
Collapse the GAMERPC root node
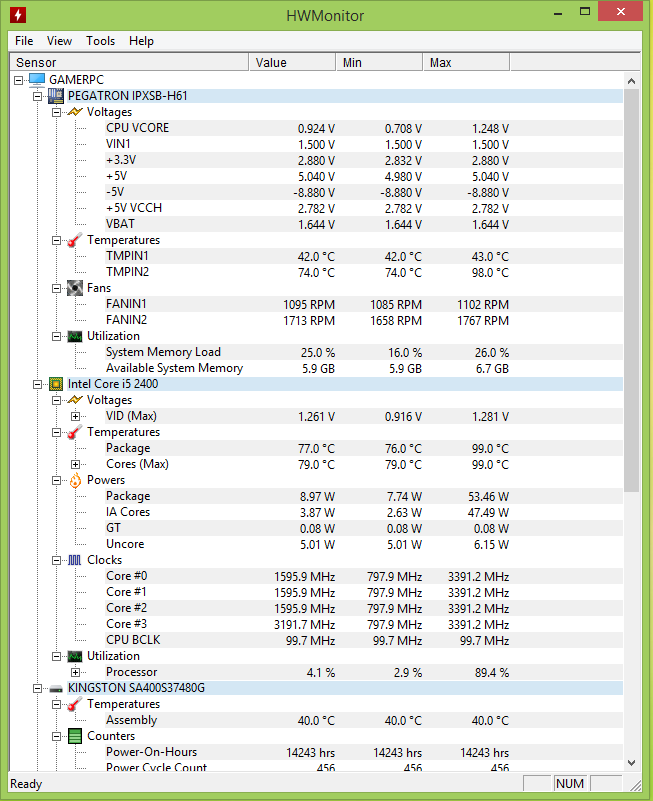pos(18,80)
